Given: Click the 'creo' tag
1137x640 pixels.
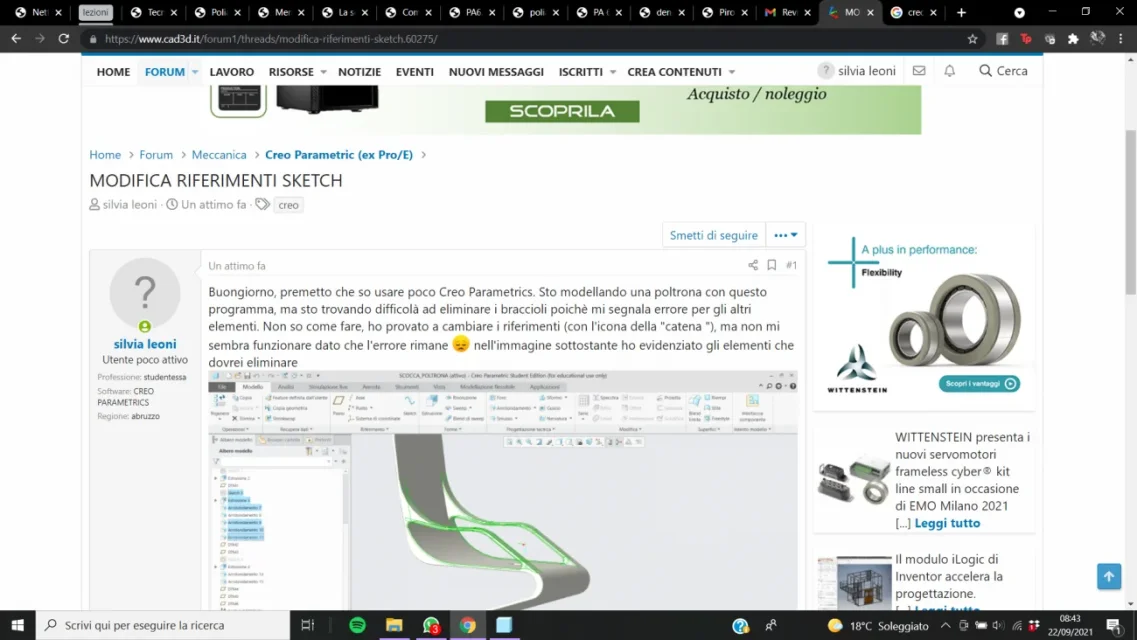Looking at the screenshot, I should [x=289, y=204].
